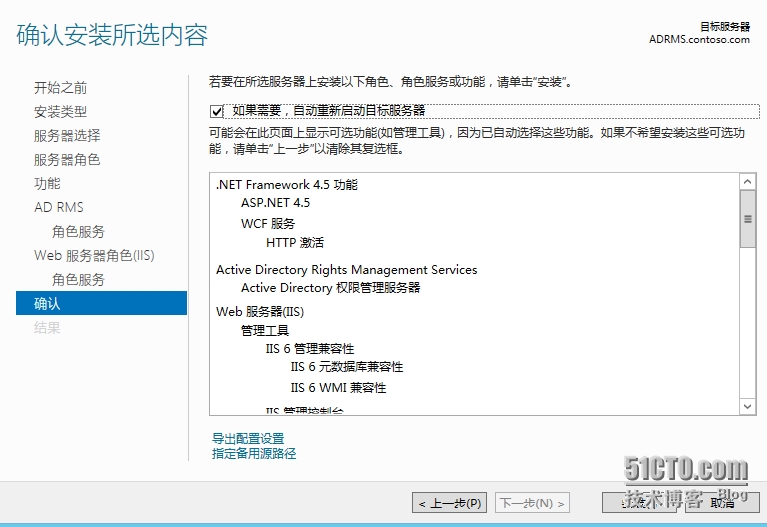Click the list's vertical scrollbar thumb

tap(747, 219)
